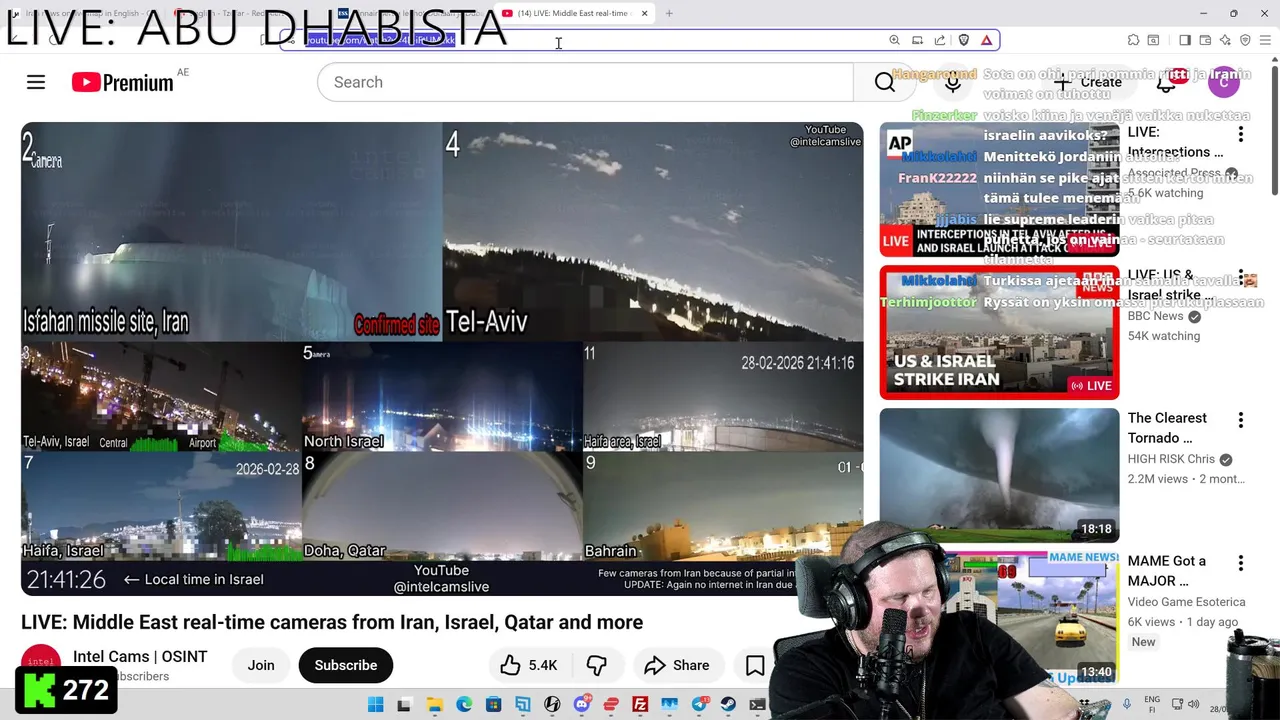Share the live stream video
The image size is (1280, 720).
tap(677, 665)
